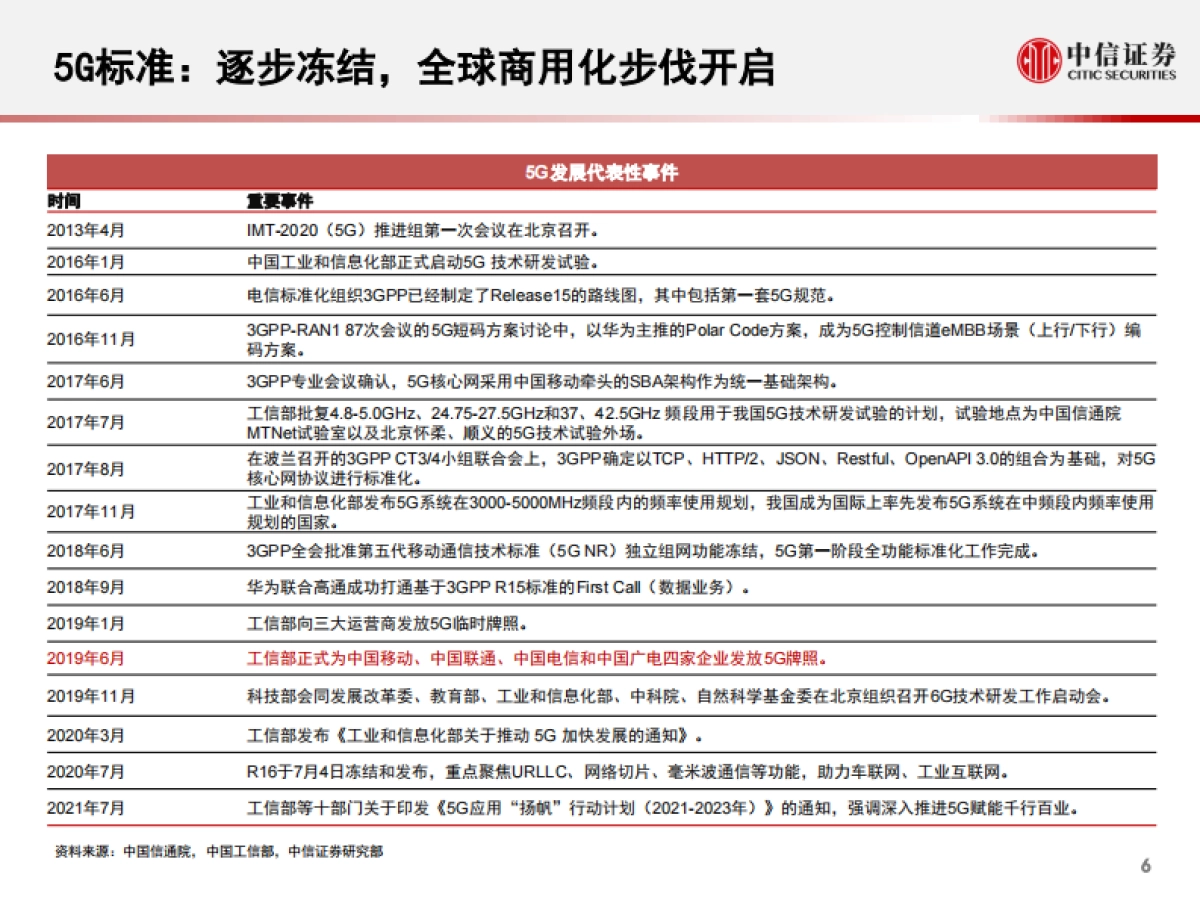Screen dimensions: 1200x900
Task: Select the 2017年11月 frequency plan row
Action: [600, 510]
